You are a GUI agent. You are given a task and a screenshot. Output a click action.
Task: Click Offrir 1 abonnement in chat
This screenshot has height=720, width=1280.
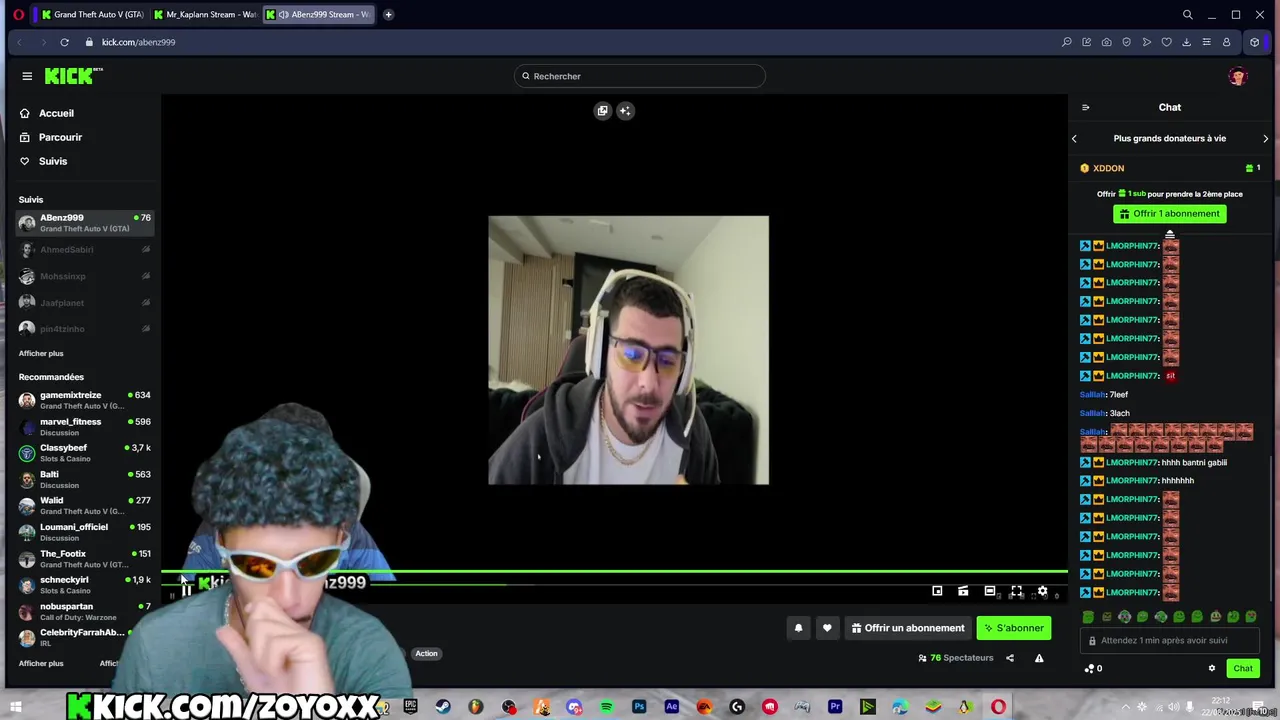click(x=1169, y=214)
